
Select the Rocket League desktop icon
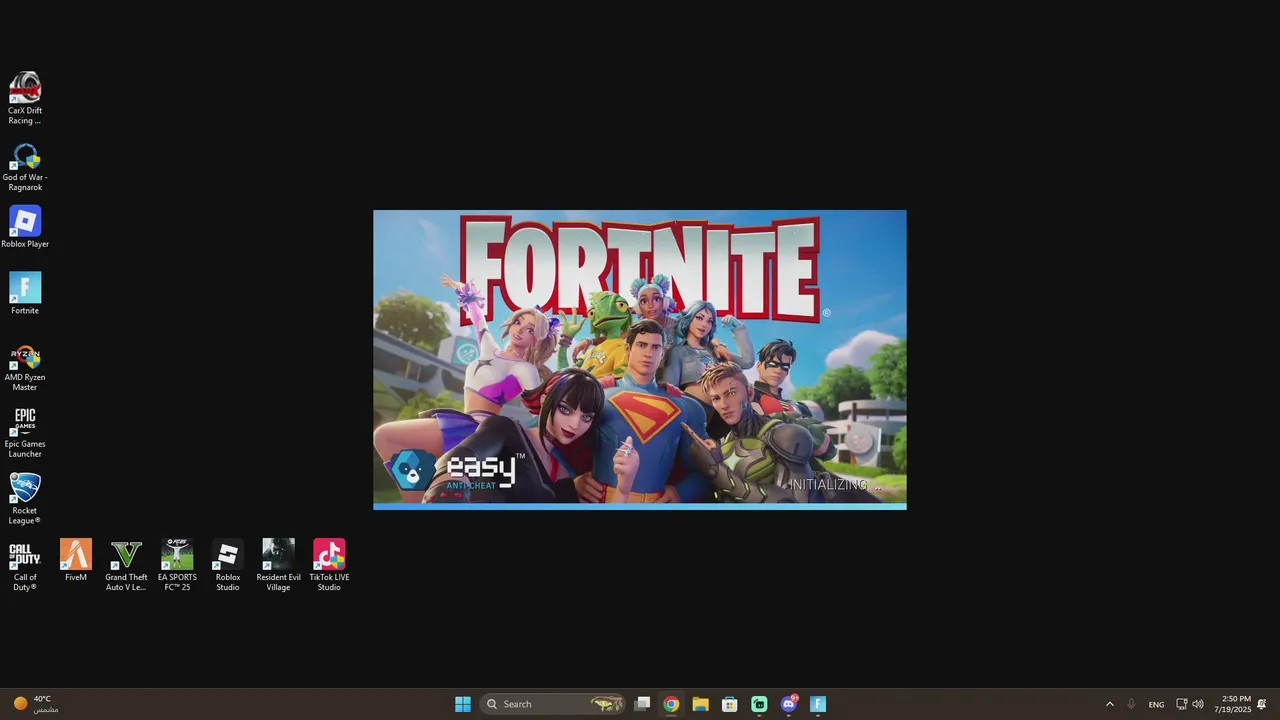coord(25,499)
